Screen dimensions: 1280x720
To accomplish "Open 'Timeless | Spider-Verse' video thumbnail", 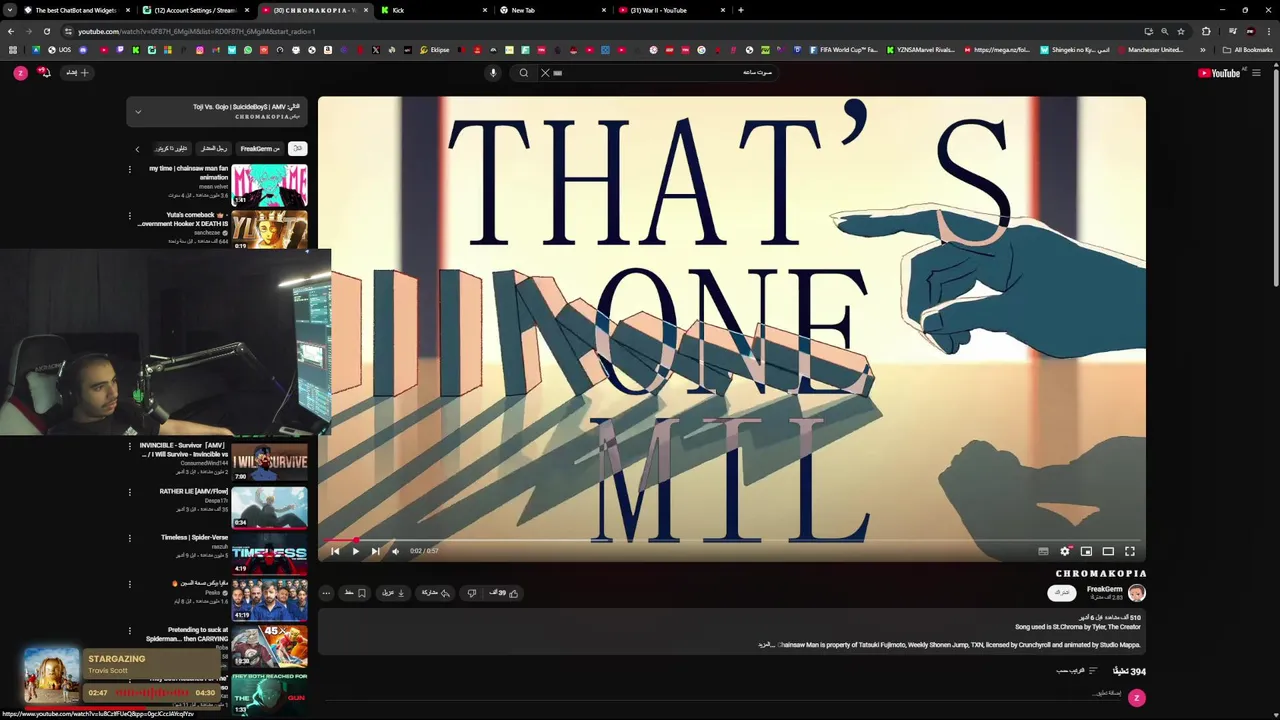I will click(270, 552).
